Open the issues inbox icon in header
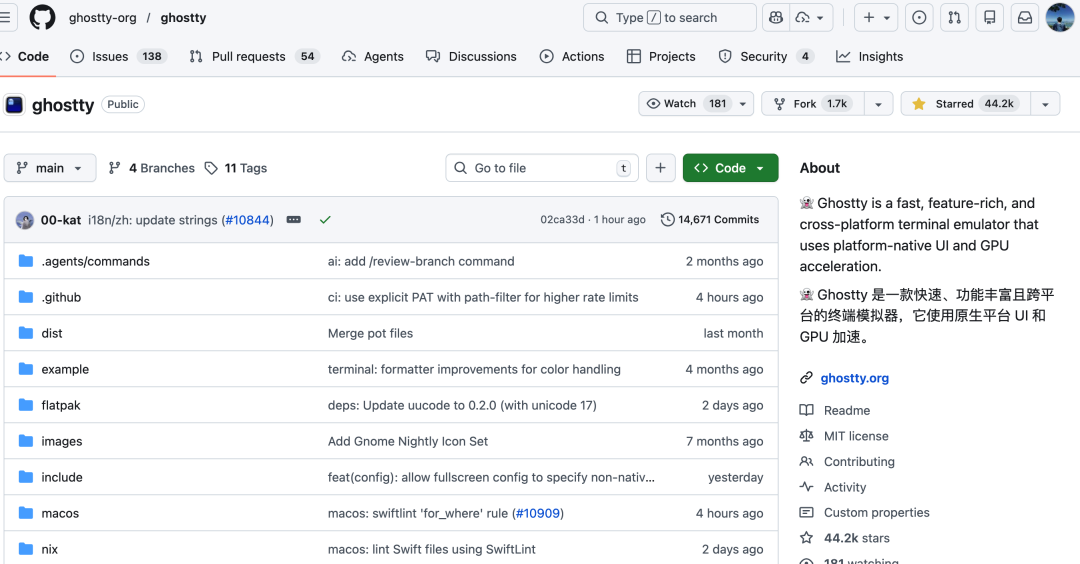 pos(919,17)
